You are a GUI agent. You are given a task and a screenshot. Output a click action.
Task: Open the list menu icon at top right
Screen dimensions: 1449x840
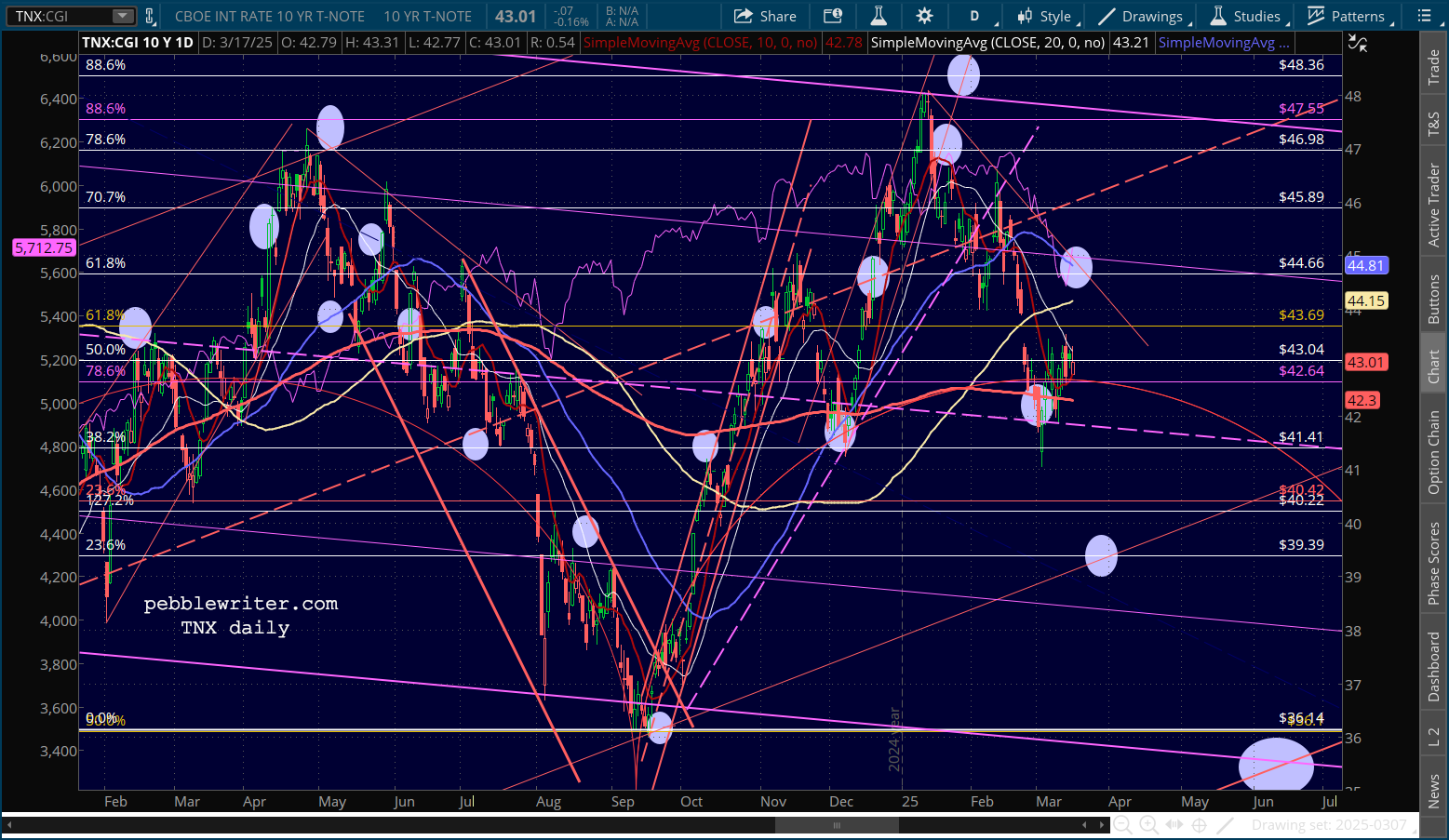tap(1424, 16)
